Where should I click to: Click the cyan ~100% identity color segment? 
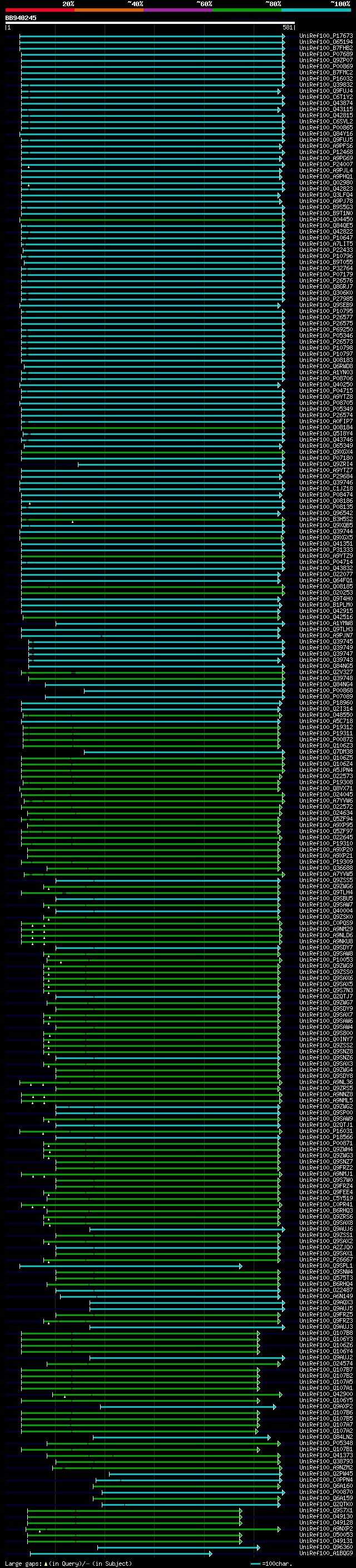[316, 11]
